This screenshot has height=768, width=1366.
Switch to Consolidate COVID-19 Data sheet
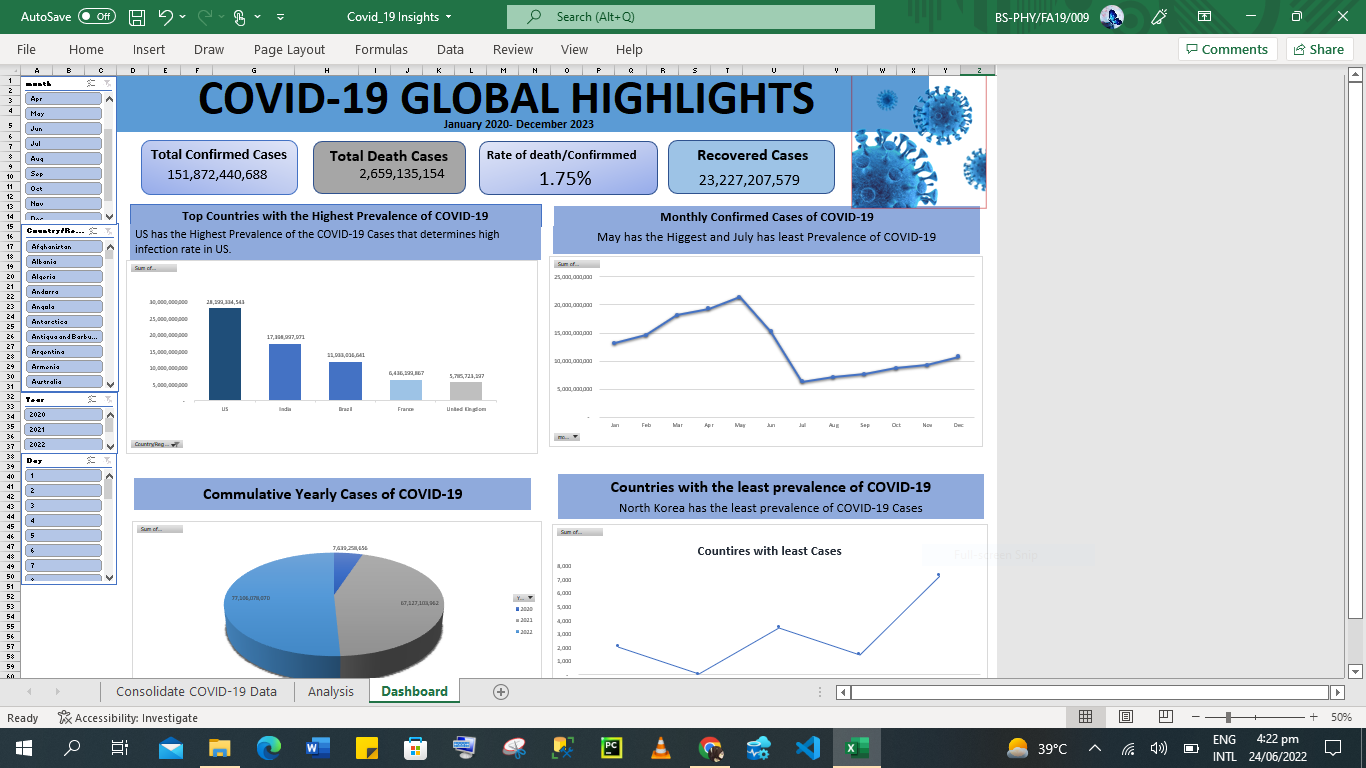[196, 691]
